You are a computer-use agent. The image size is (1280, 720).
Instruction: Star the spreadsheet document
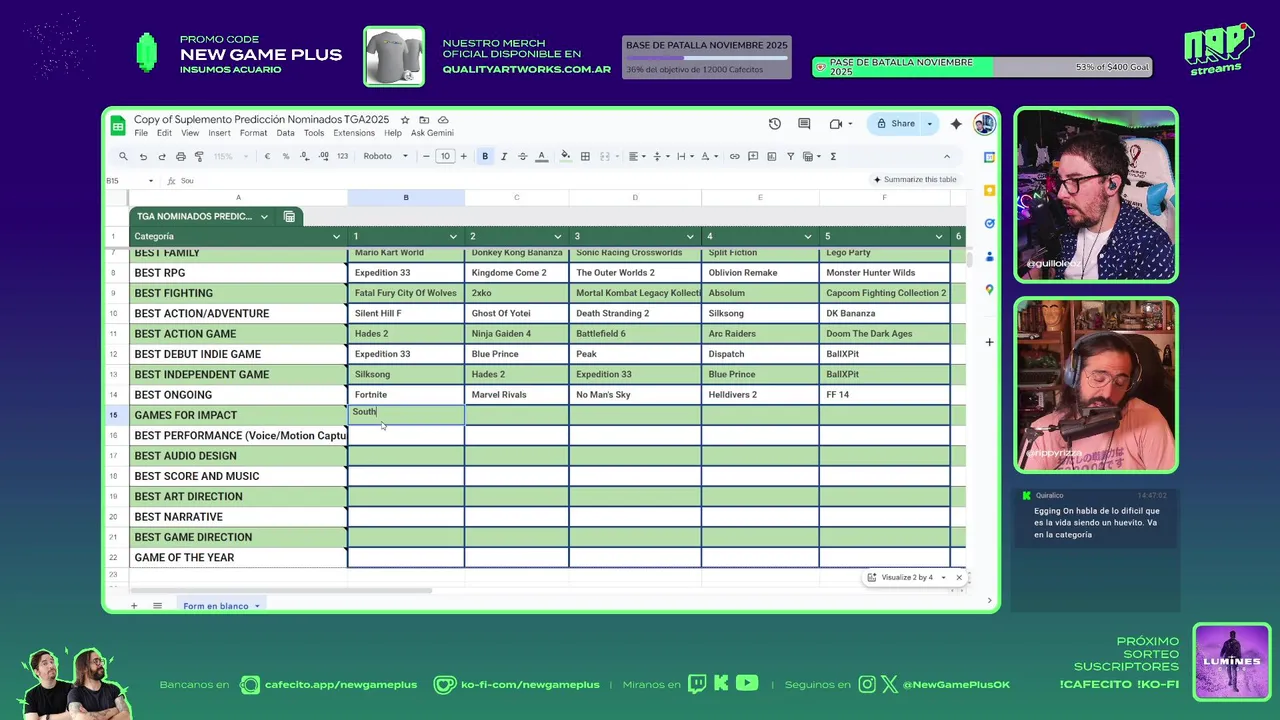pyautogui.click(x=405, y=120)
